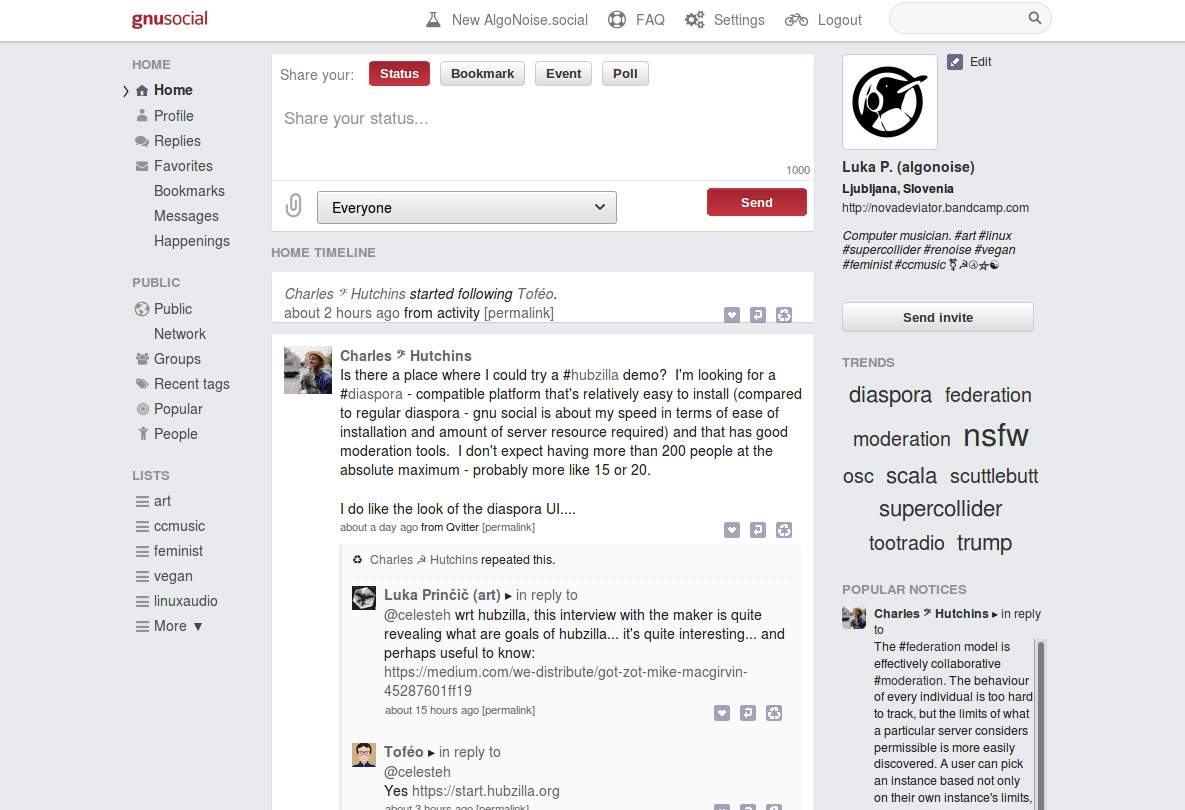
Task: Click the Edit profile pencil icon
Action: click(x=955, y=62)
